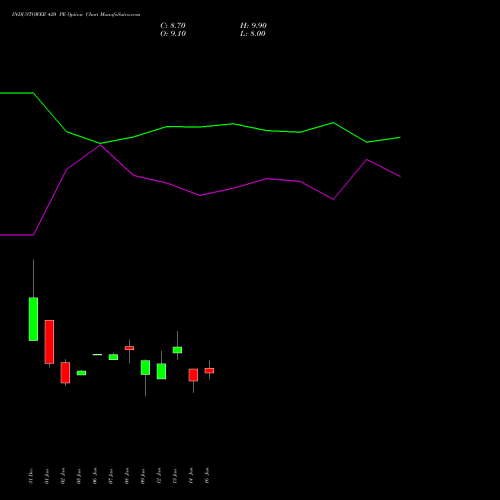Click the point where green and purple lines cross

tap(100, 144)
